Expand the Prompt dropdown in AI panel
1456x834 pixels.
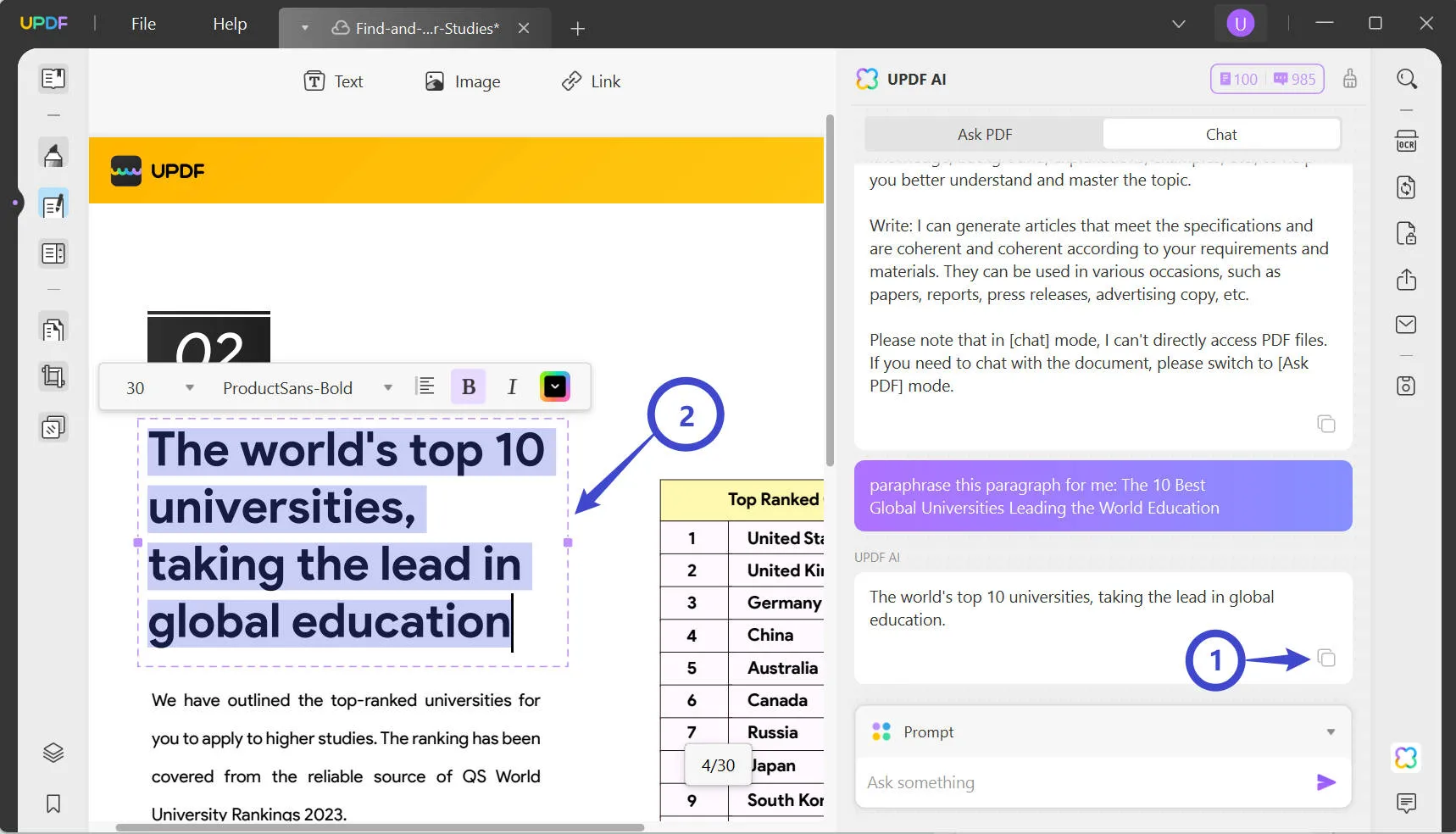tap(1331, 732)
